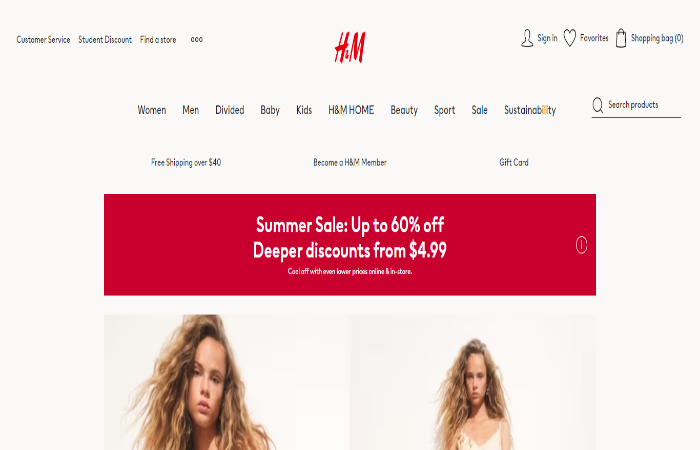The width and height of the screenshot is (700, 450).
Task: Show sale info via circled i icon
Action: [581, 245]
